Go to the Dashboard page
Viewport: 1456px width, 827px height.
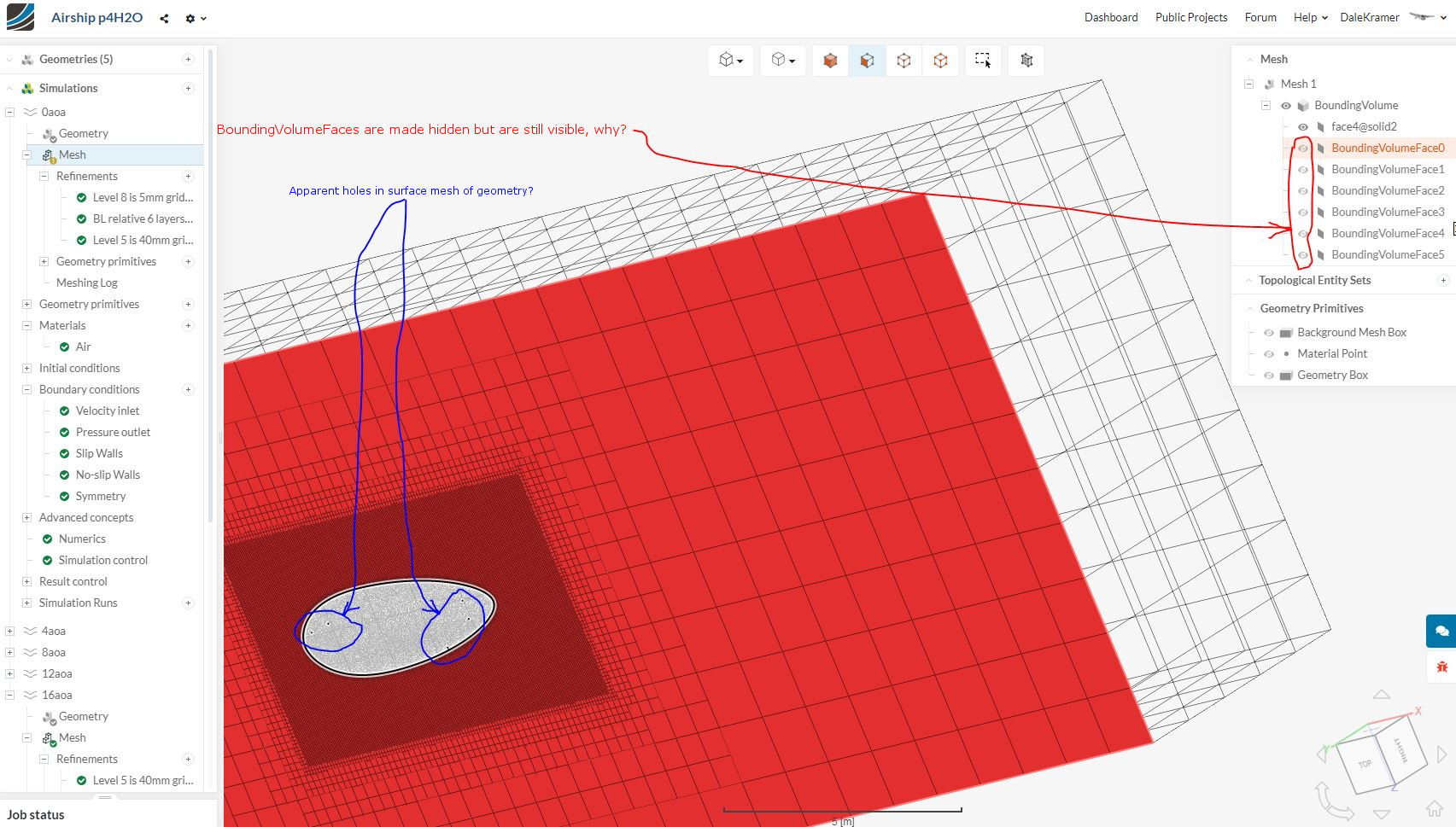coord(1110,17)
